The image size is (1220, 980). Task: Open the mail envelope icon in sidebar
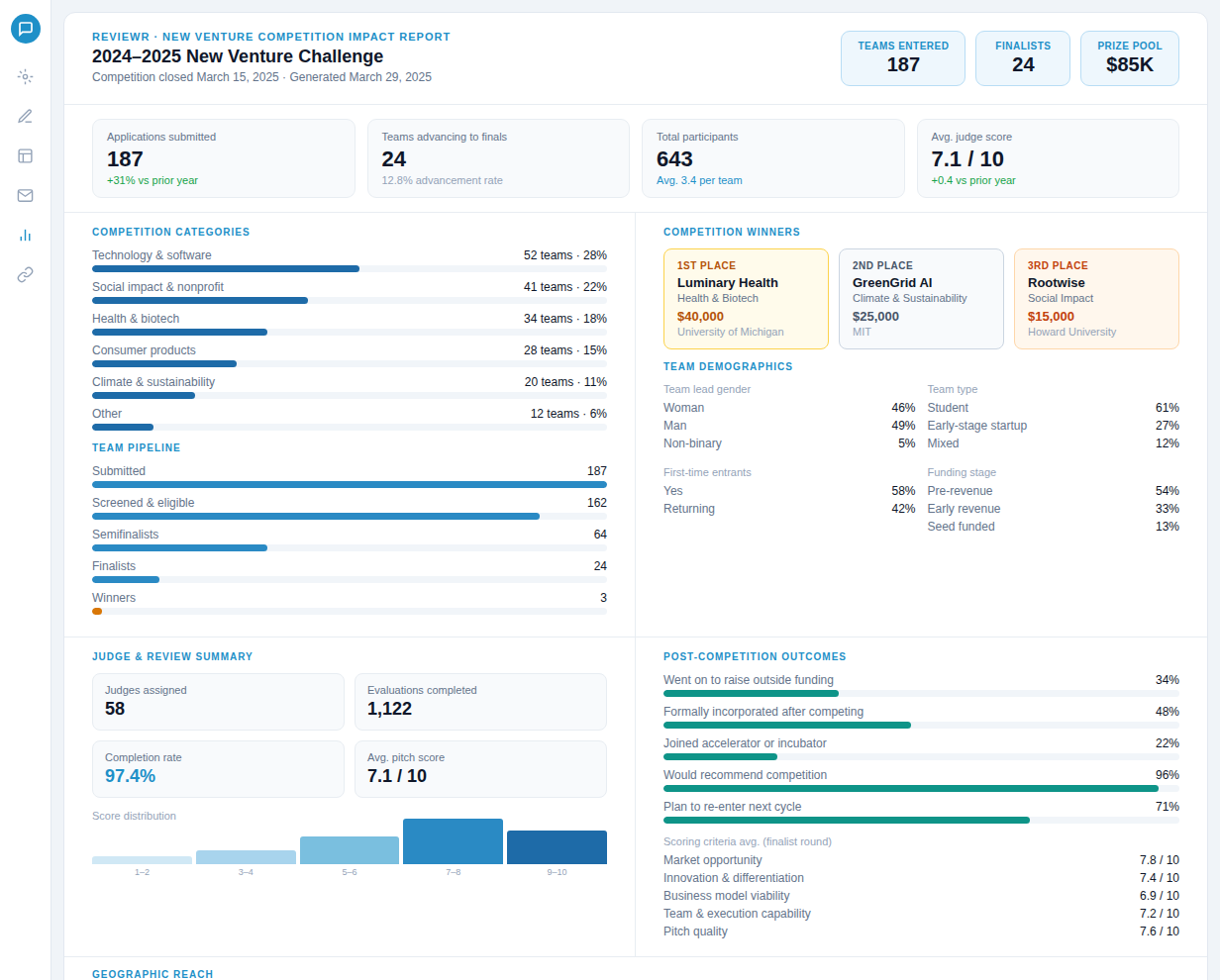(25, 195)
